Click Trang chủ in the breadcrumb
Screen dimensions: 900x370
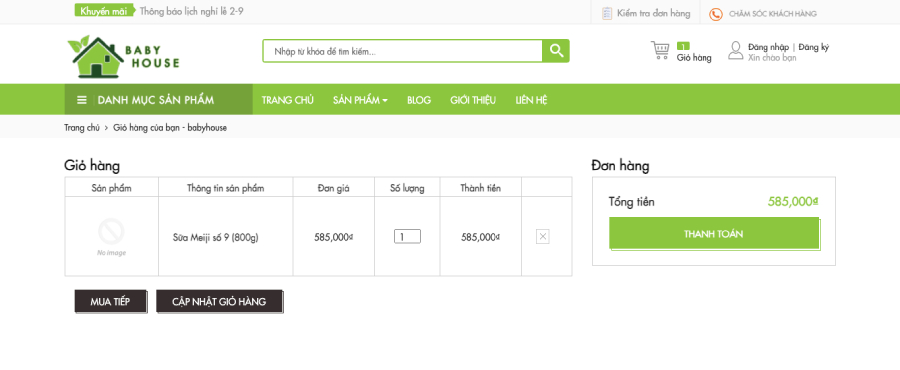coord(82,128)
